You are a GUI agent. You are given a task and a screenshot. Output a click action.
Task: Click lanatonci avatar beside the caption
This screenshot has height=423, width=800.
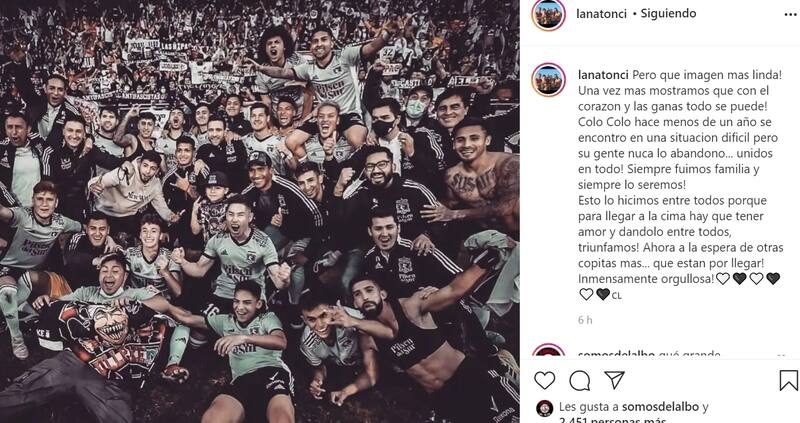coord(548,80)
